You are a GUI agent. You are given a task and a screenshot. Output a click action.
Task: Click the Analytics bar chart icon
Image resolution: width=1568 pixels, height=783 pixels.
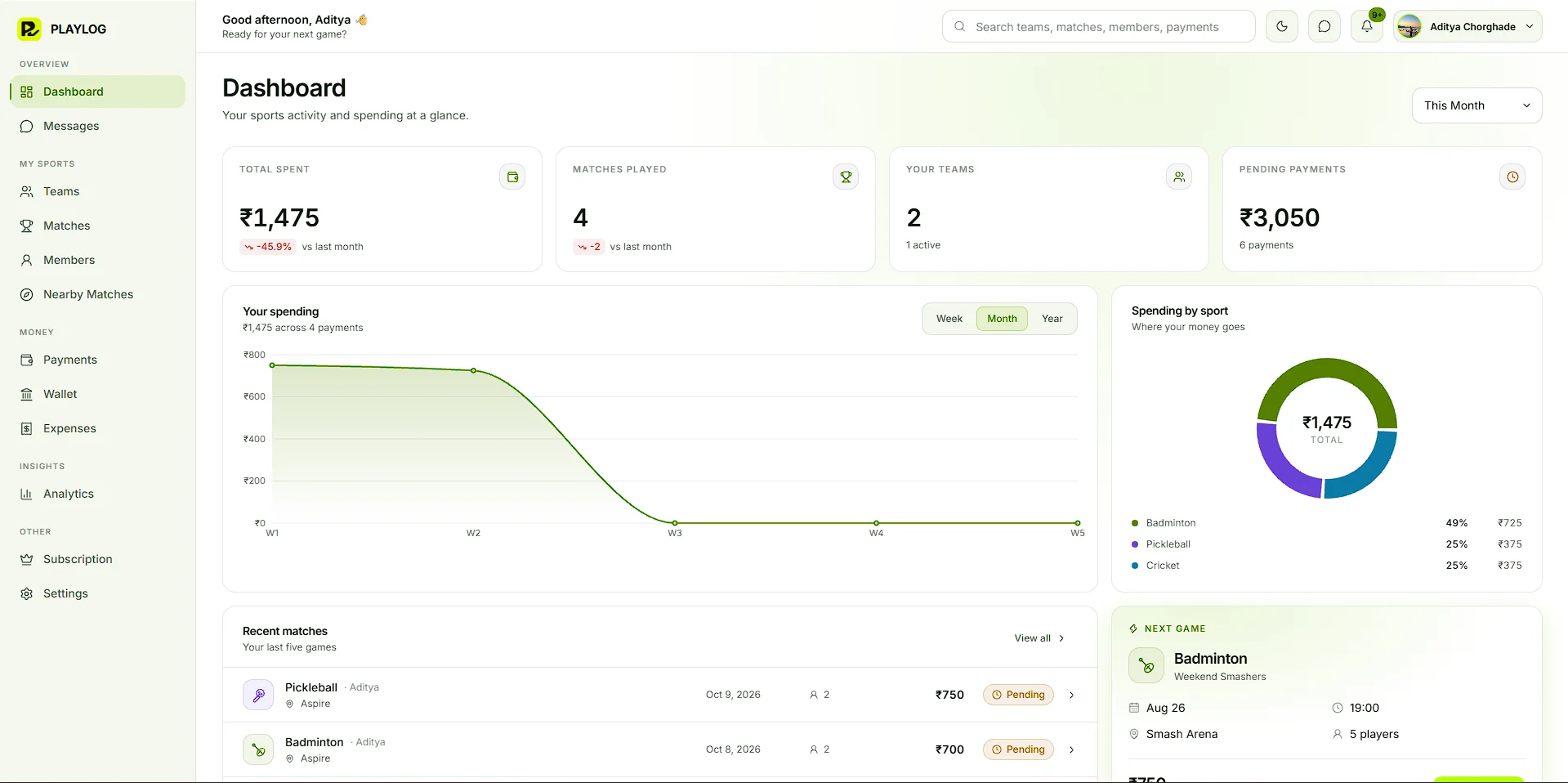pos(27,494)
